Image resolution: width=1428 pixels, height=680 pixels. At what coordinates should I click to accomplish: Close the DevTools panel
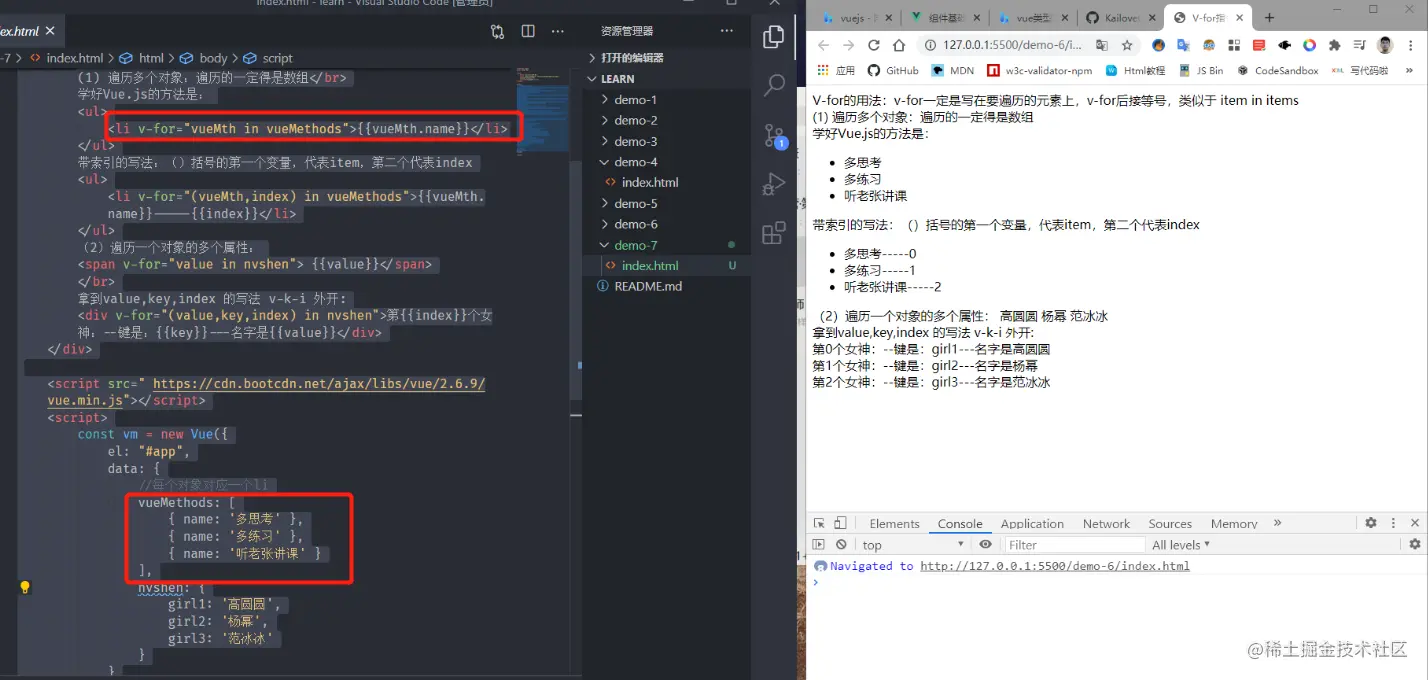[1414, 523]
